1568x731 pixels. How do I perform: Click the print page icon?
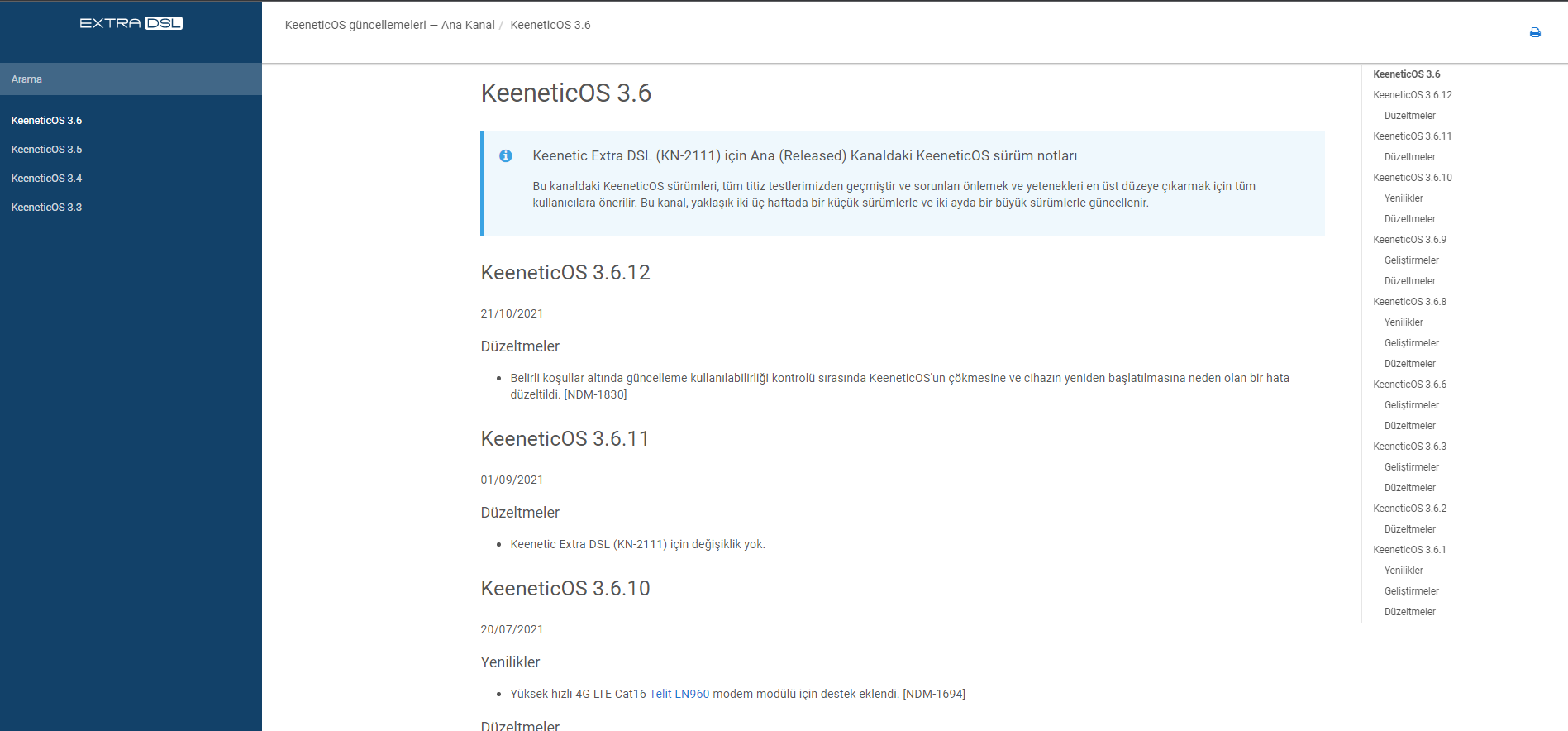point(1535,32)
